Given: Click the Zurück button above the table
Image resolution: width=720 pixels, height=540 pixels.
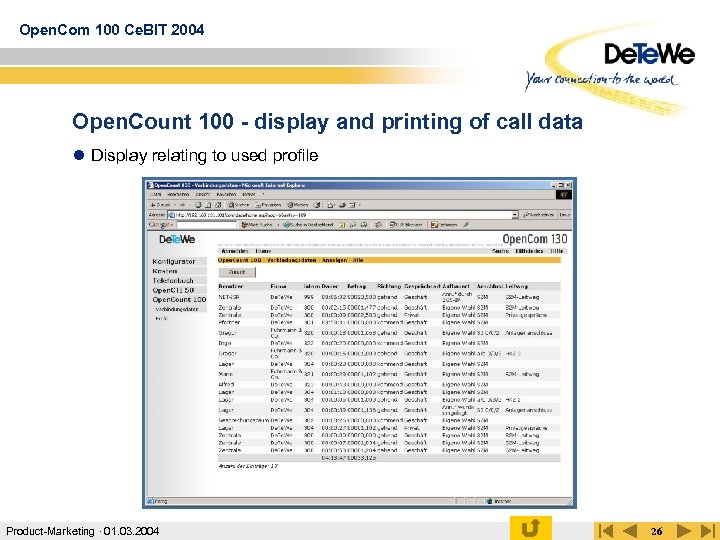Looking at the screenshot, I should tap(237, 272).
